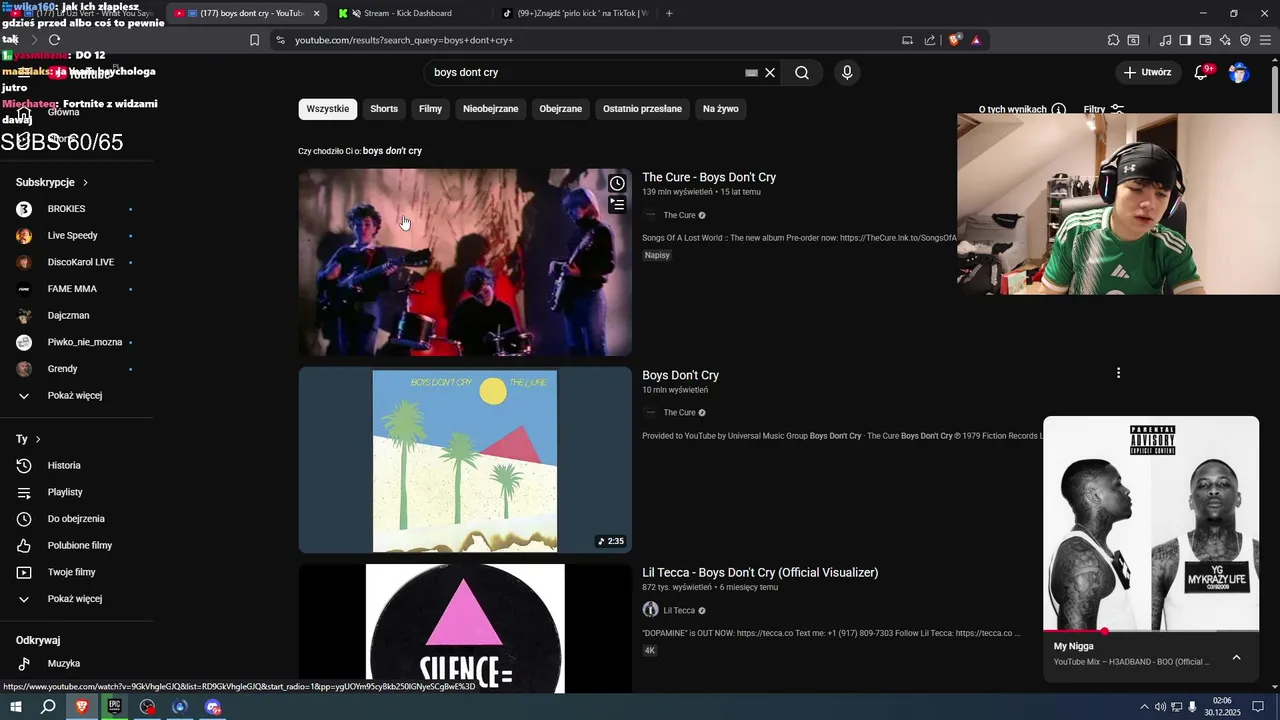Screen dimensions: 1280x720
Task: Add first video to queue icon
Action: point(617,204)
